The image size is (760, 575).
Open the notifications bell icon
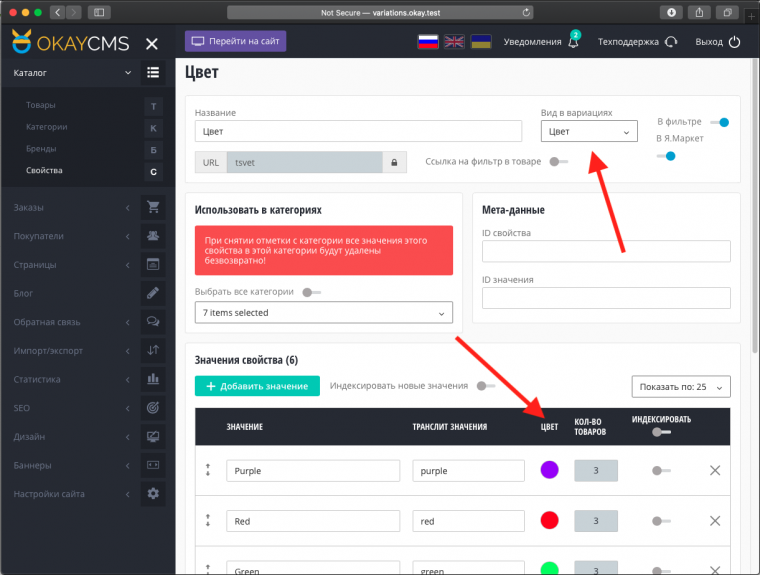(x=573, y=43)
